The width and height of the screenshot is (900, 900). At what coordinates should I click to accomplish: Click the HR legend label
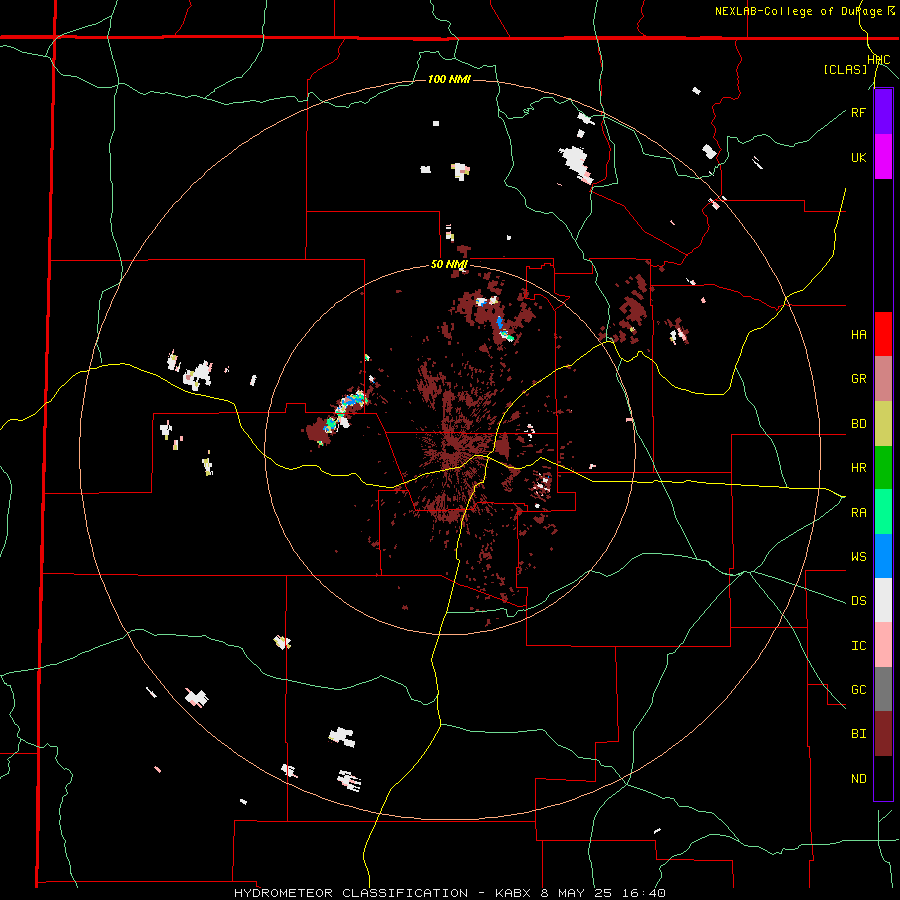[x=858, y=468]
